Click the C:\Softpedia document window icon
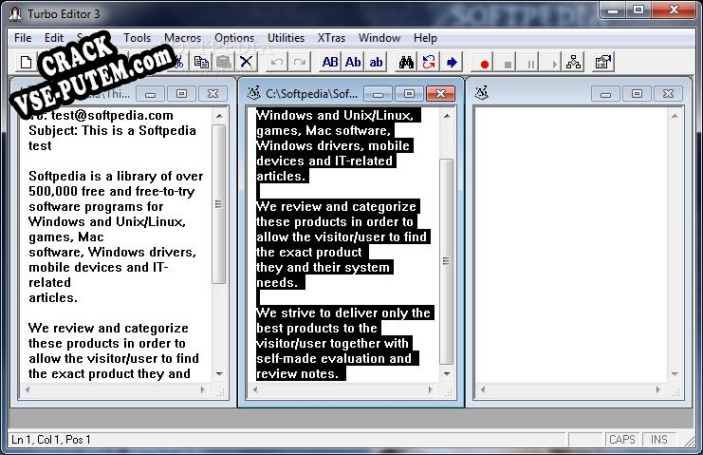The height and width of the screenshot is (455, 703). tap(254, 93)
